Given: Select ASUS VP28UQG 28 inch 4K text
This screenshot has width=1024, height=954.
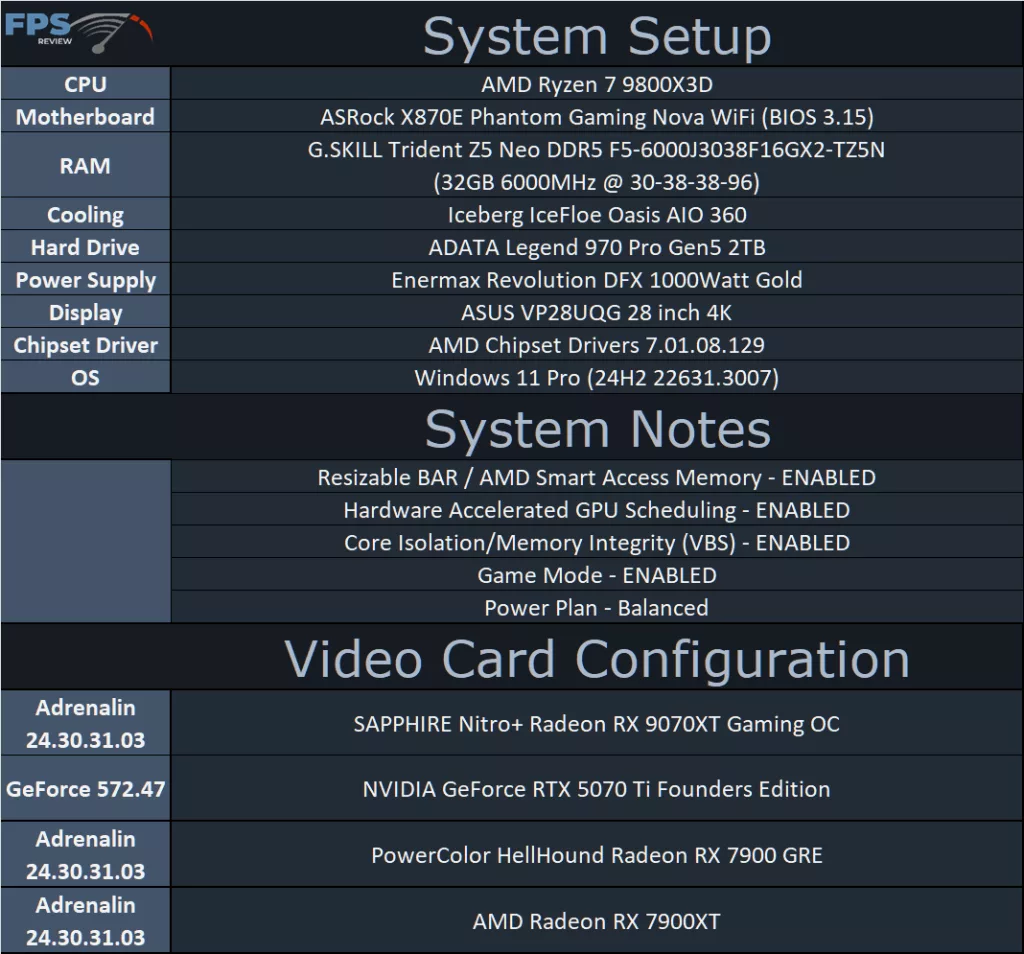Looking at the screenshot, I should (x=597, y=313).
